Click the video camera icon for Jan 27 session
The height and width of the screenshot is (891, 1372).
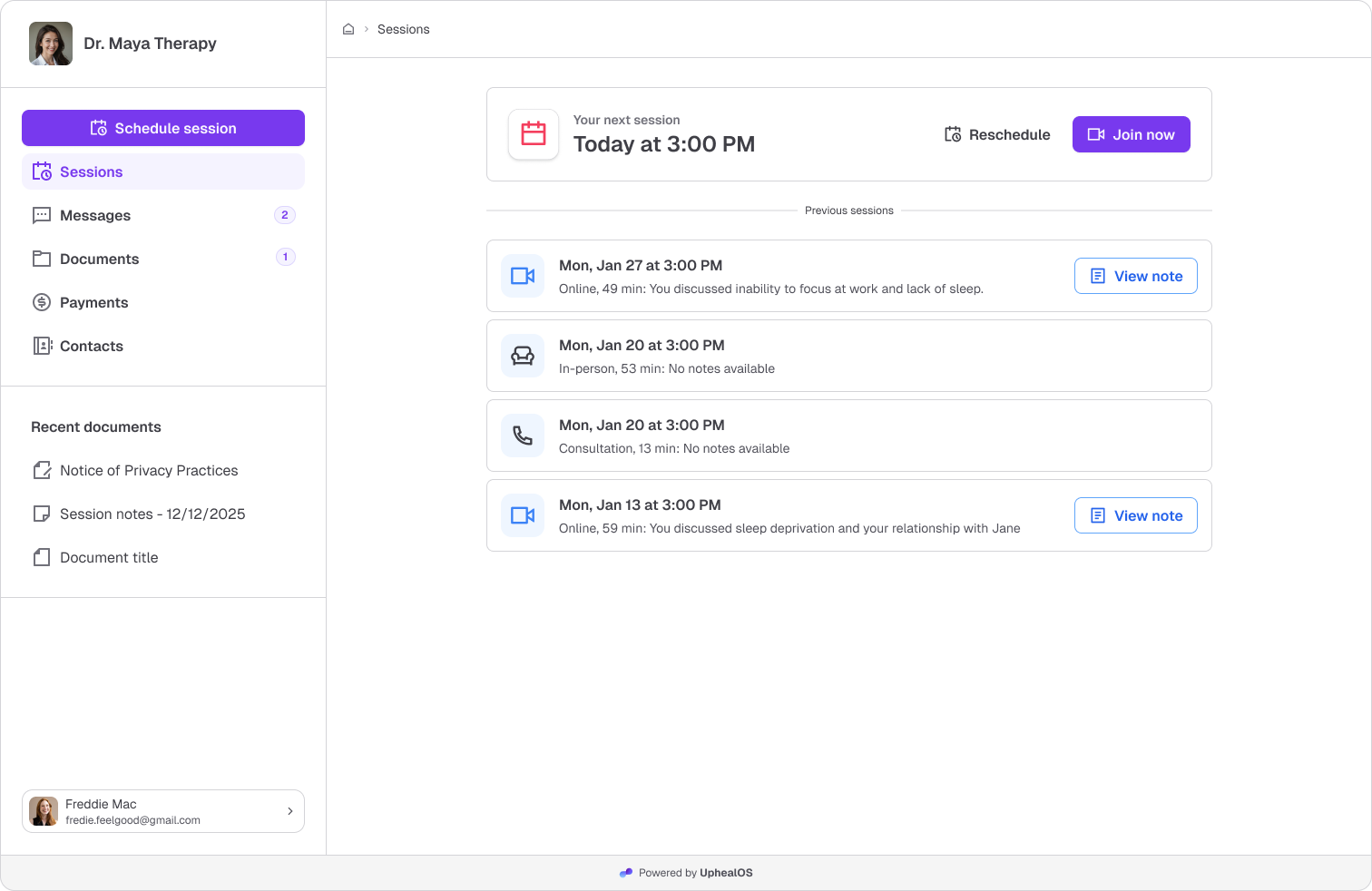coord(523,276)
